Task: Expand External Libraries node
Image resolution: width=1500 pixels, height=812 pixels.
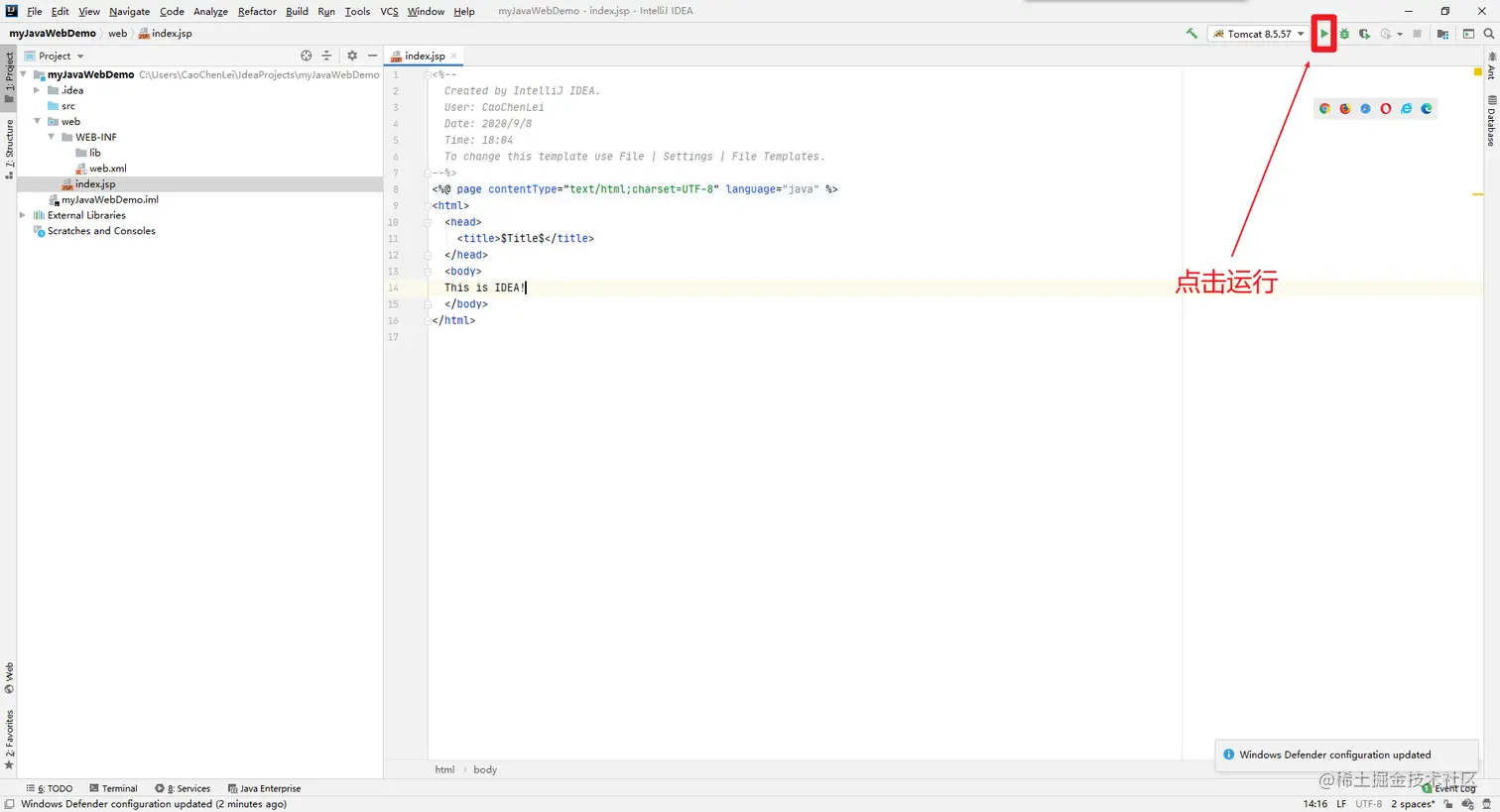Action: (x=24, y=215)
